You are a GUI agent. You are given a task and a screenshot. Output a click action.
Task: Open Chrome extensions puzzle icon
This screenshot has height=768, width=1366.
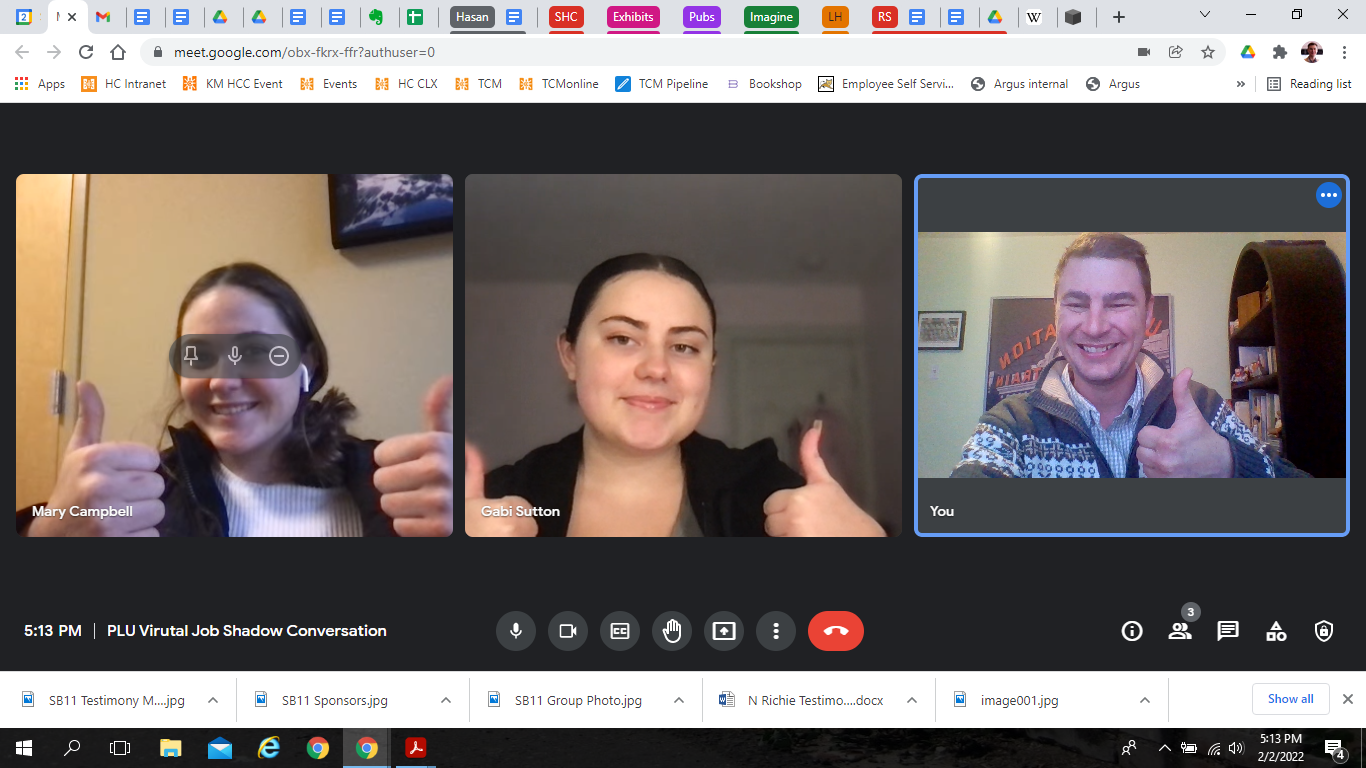pos(1279,52)
